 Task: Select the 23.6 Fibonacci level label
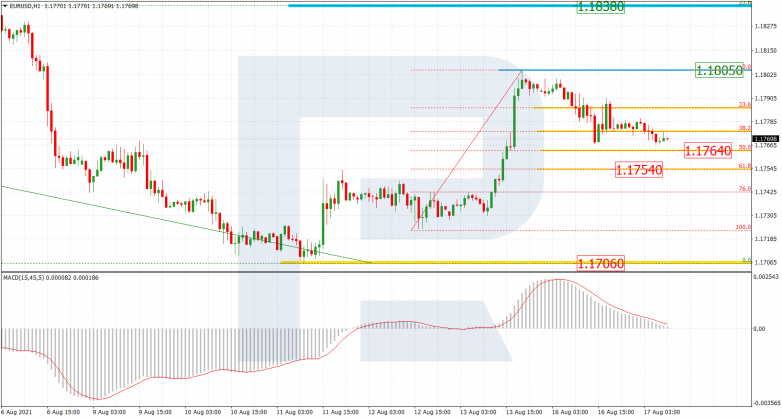[x=745, y=105]
